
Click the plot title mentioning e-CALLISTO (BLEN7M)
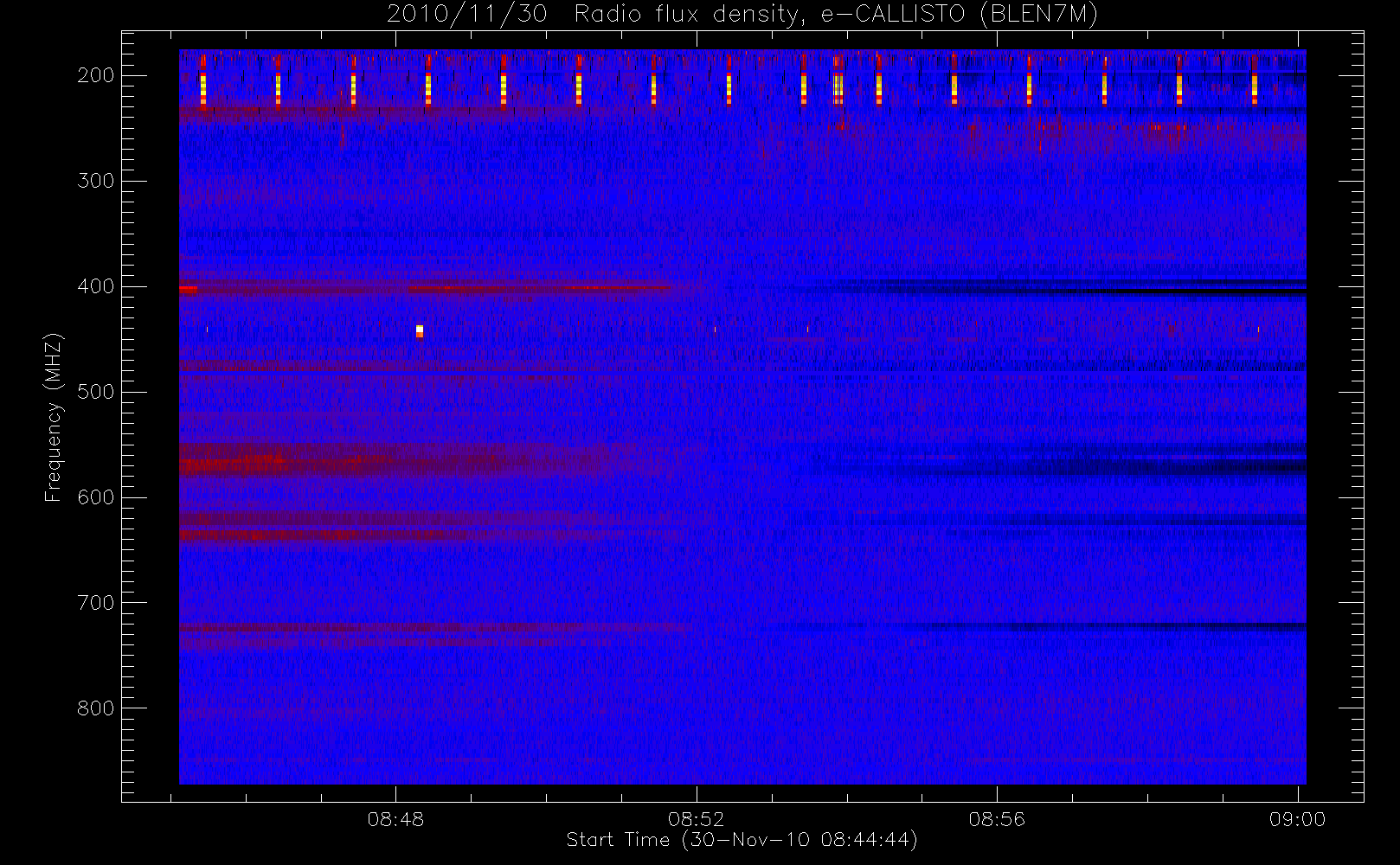pos(742,15)
